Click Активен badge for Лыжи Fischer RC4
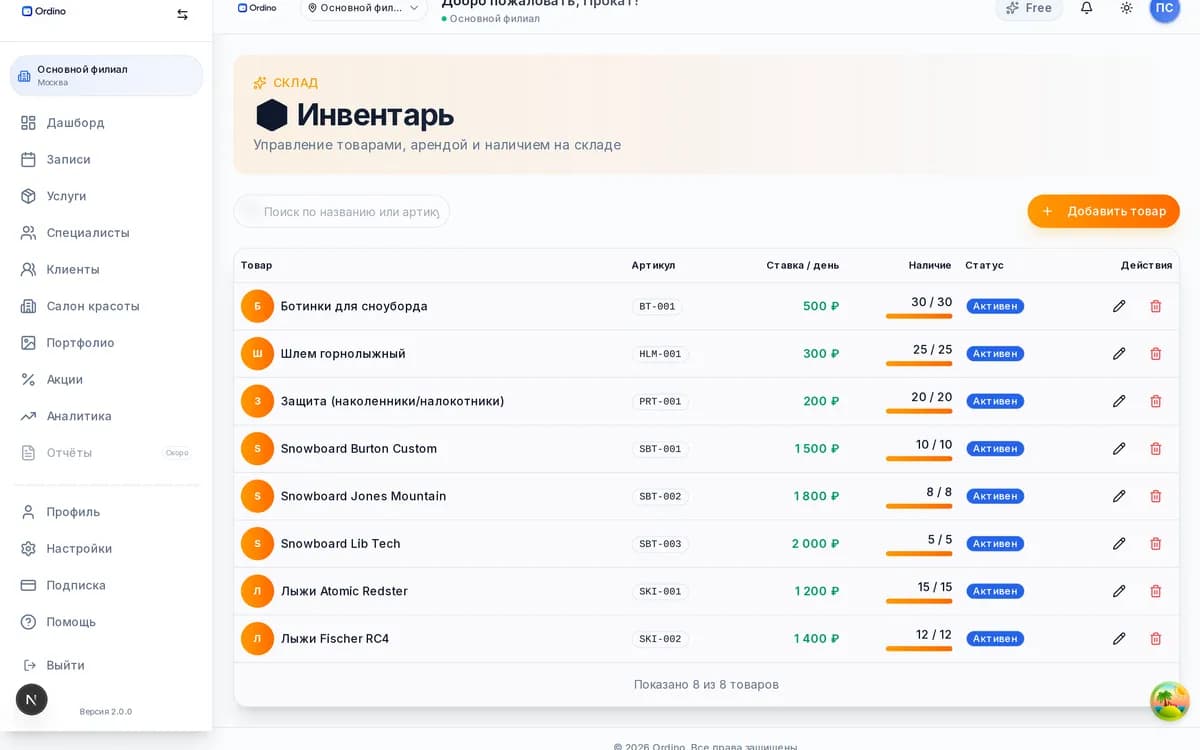 [995, 638]
